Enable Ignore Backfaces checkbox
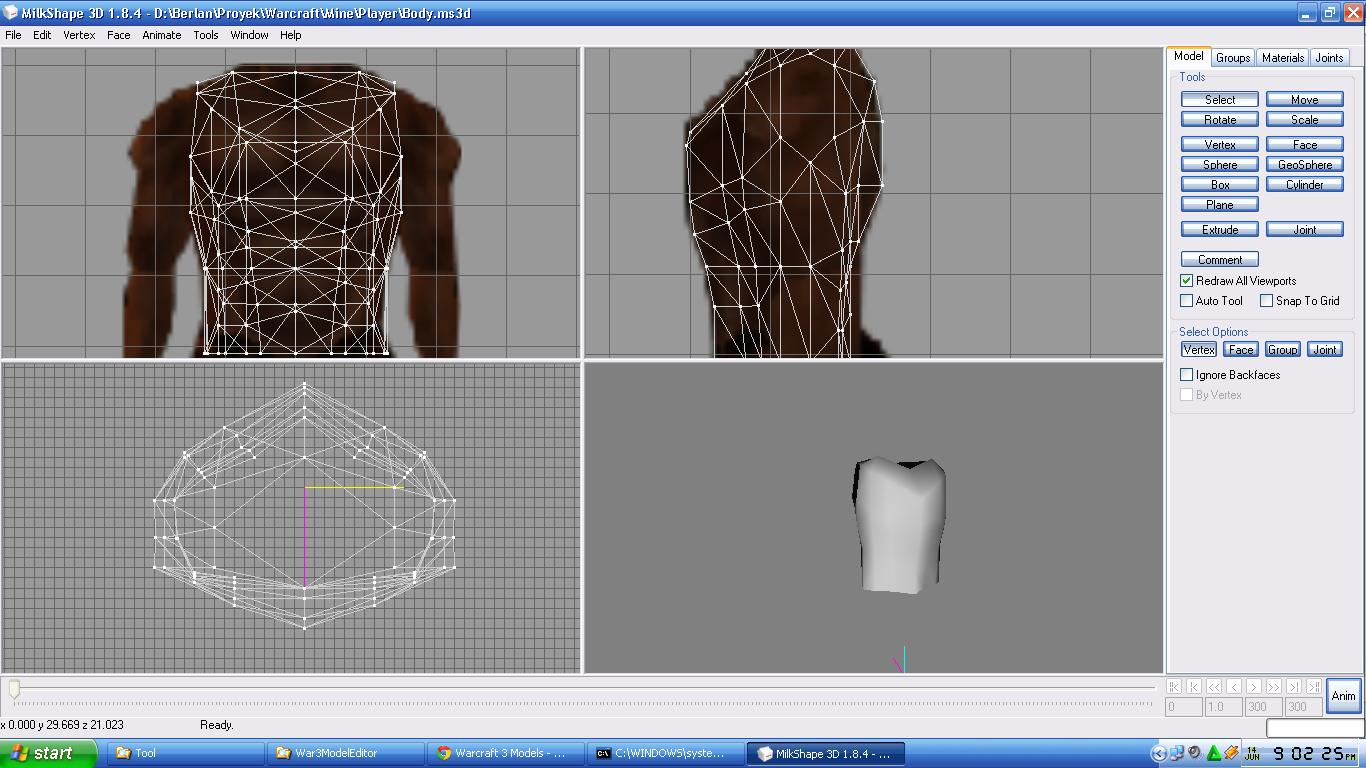The image size is (1366, 768). tap(1187, 375)
